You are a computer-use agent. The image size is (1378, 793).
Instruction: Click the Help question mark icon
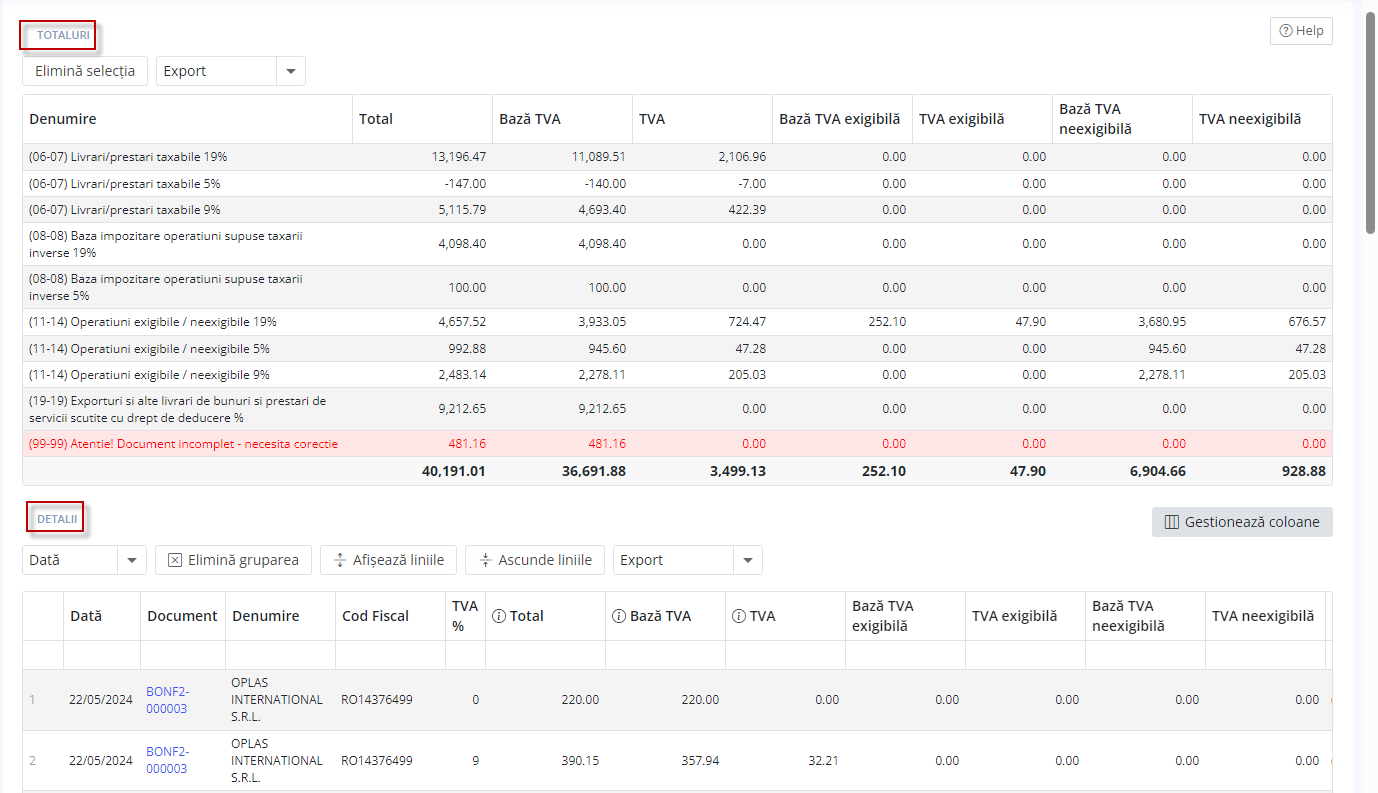tap(1286, 31)
